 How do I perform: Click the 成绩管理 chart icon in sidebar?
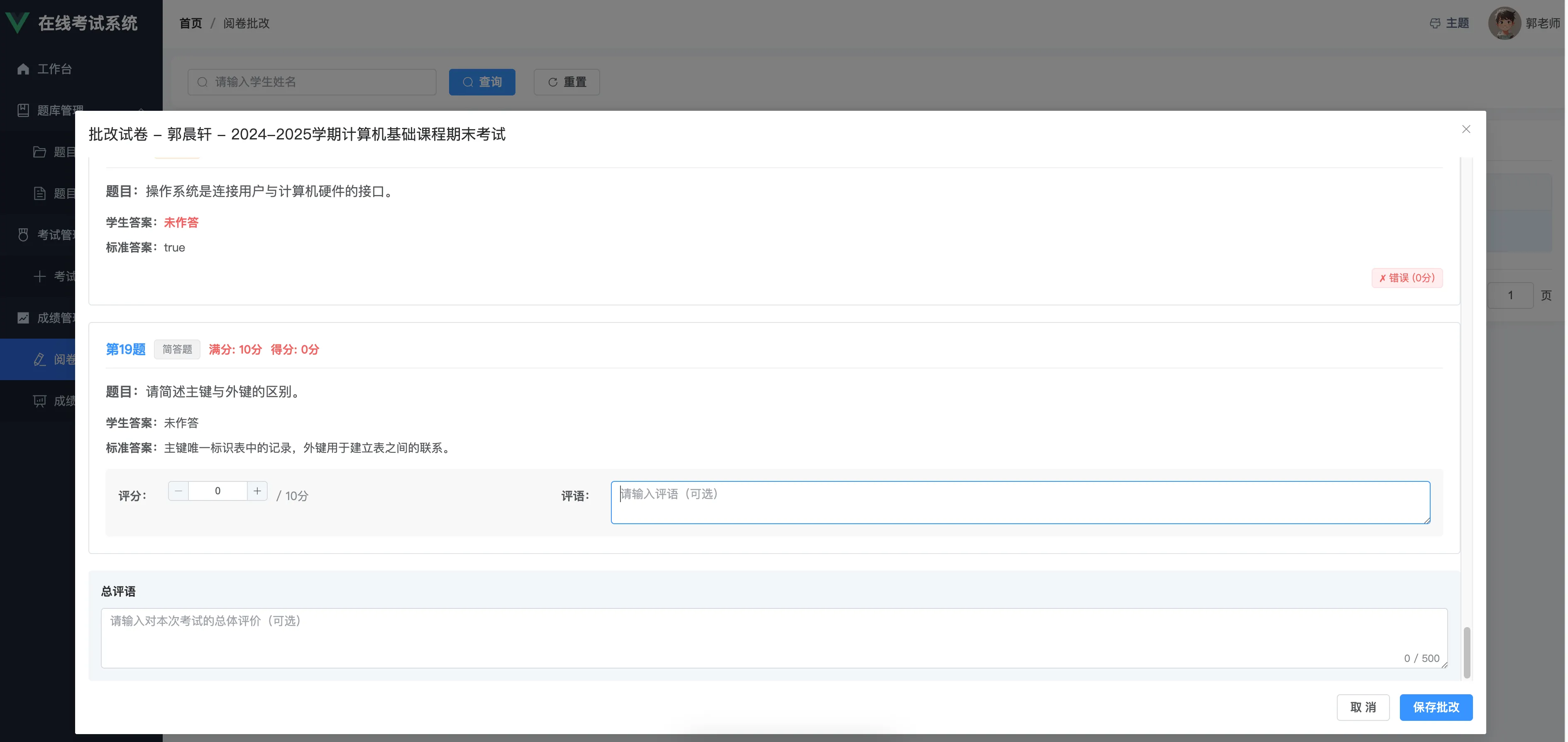coord(23,318)
